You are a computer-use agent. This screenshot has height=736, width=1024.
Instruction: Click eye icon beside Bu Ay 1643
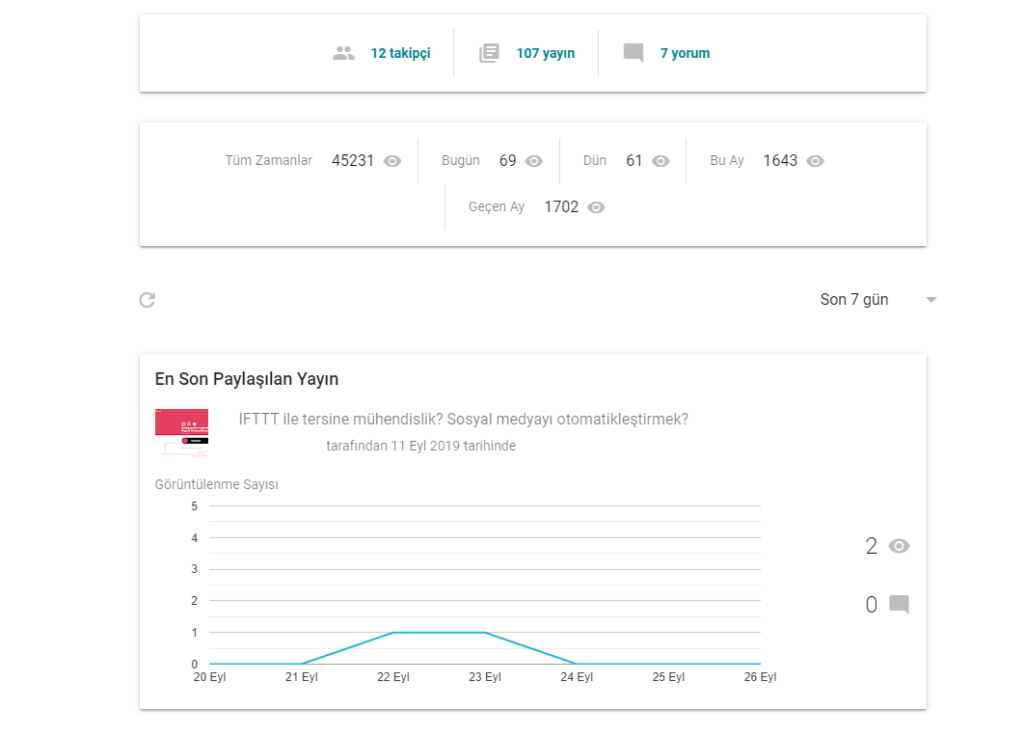pos(815,161)
